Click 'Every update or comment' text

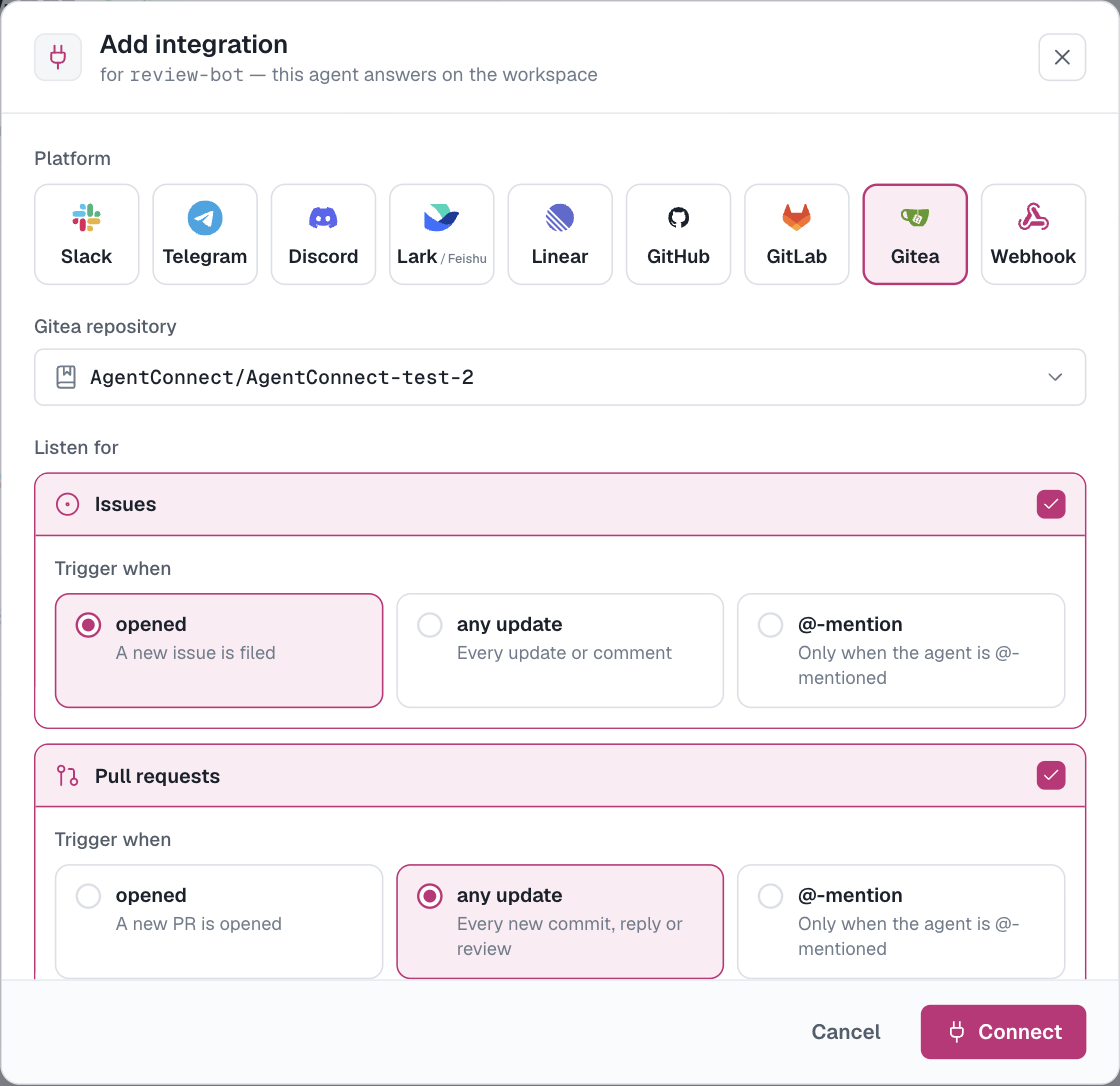click(564, 653)
